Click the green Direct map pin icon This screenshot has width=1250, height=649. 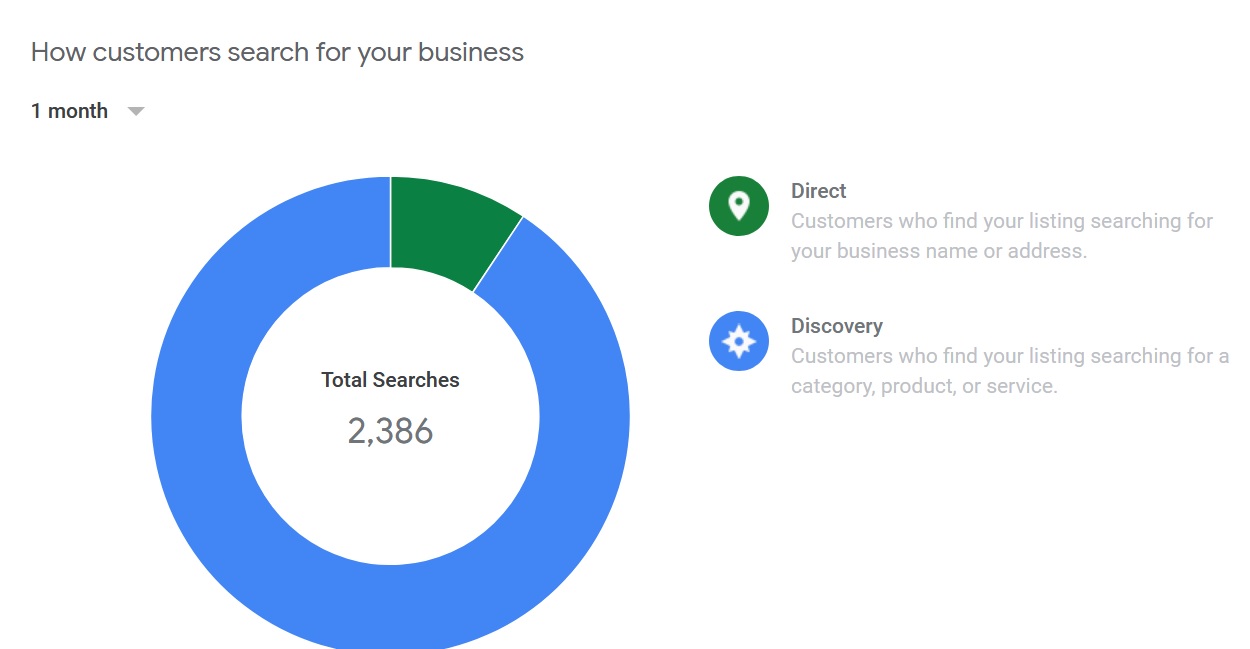(x=738, y=206)
